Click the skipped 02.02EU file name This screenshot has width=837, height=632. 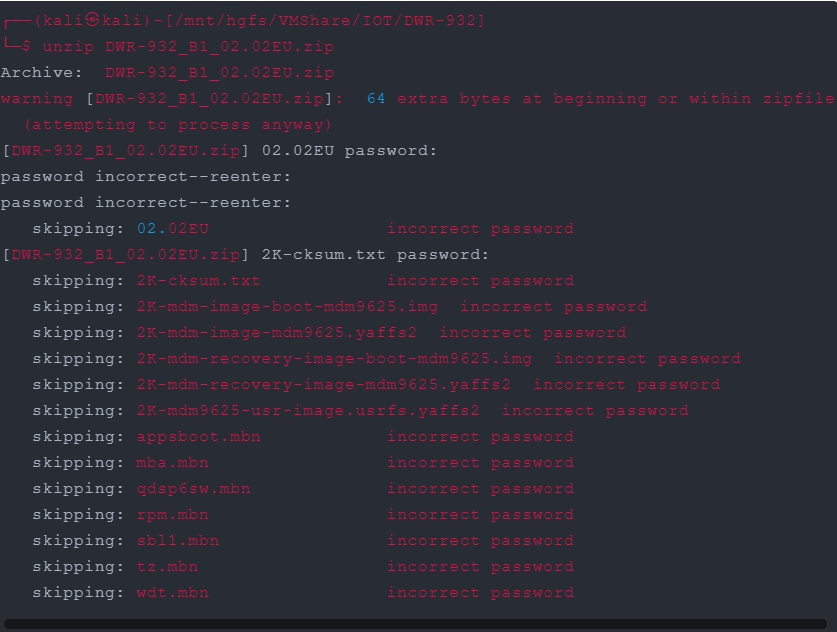coord(172,229)
